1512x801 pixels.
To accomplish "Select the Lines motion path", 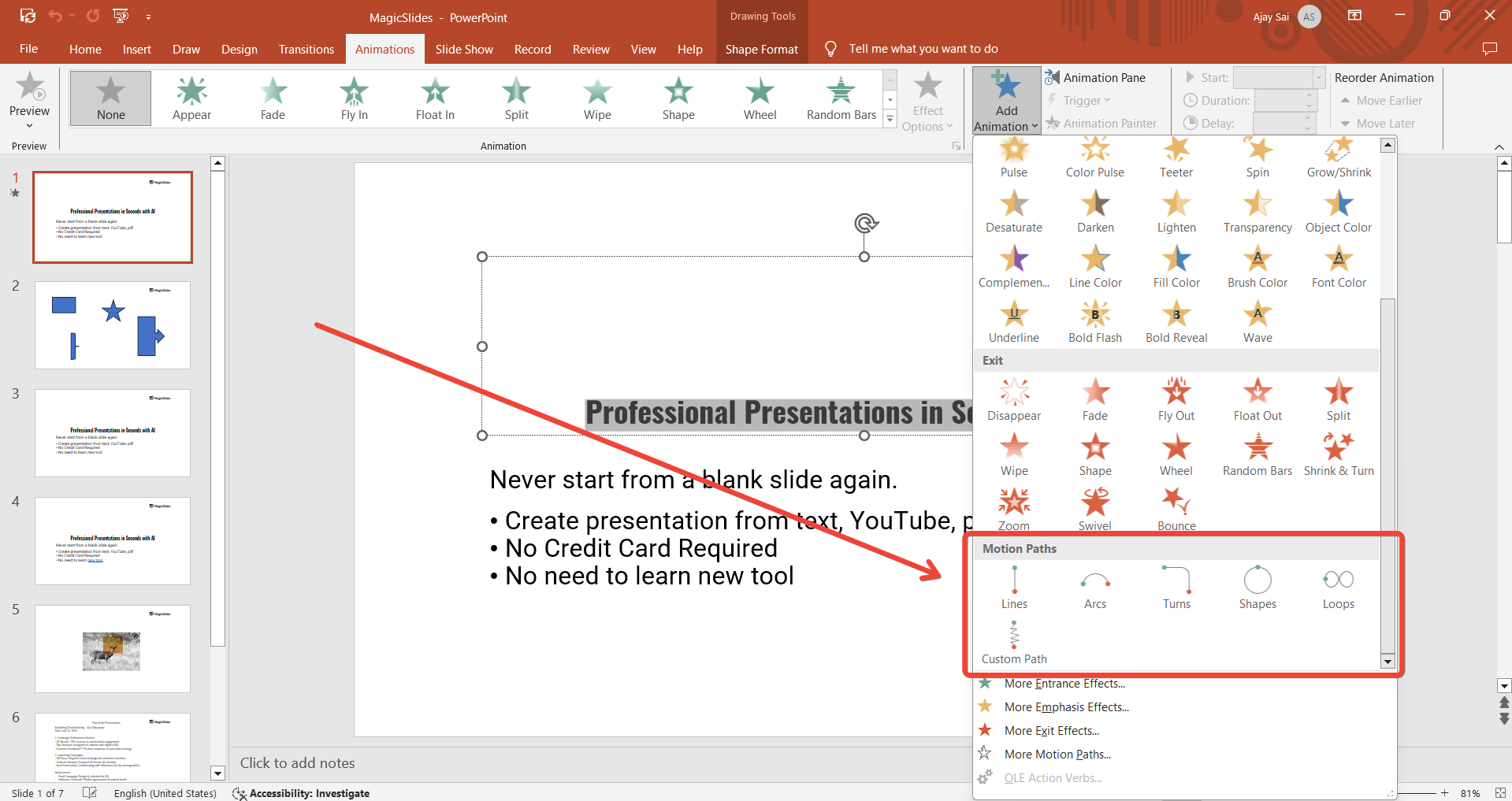I will (x=1014, y=588).
